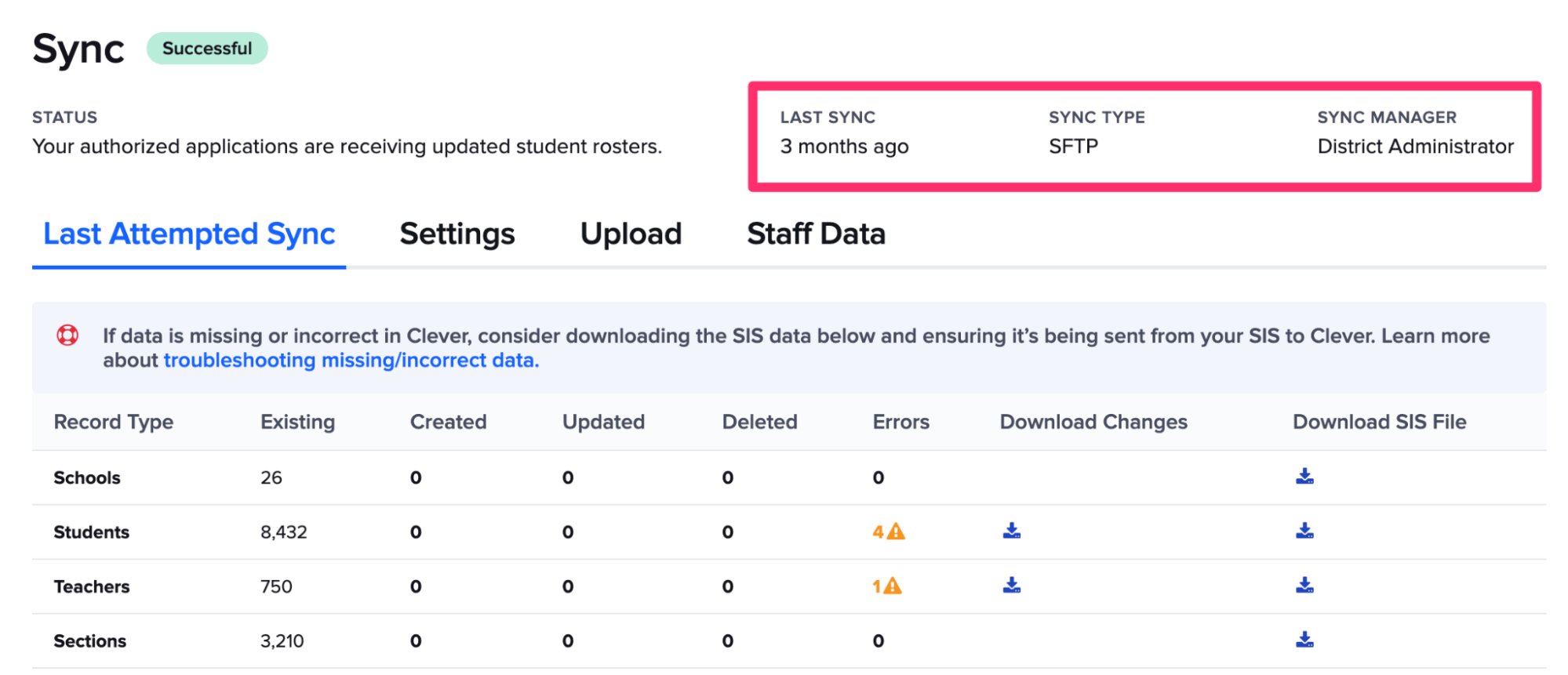Image resolution: width=1568 pixels, height=675 pixels.
Task: Select the Schools record type
Action: 87,477
